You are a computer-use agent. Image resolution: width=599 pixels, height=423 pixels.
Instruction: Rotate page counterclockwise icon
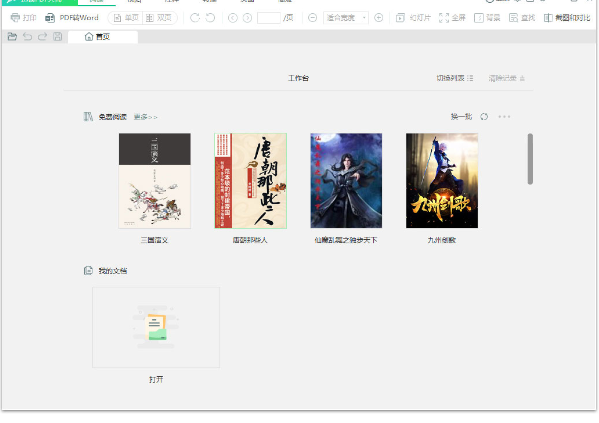(210, 18)
